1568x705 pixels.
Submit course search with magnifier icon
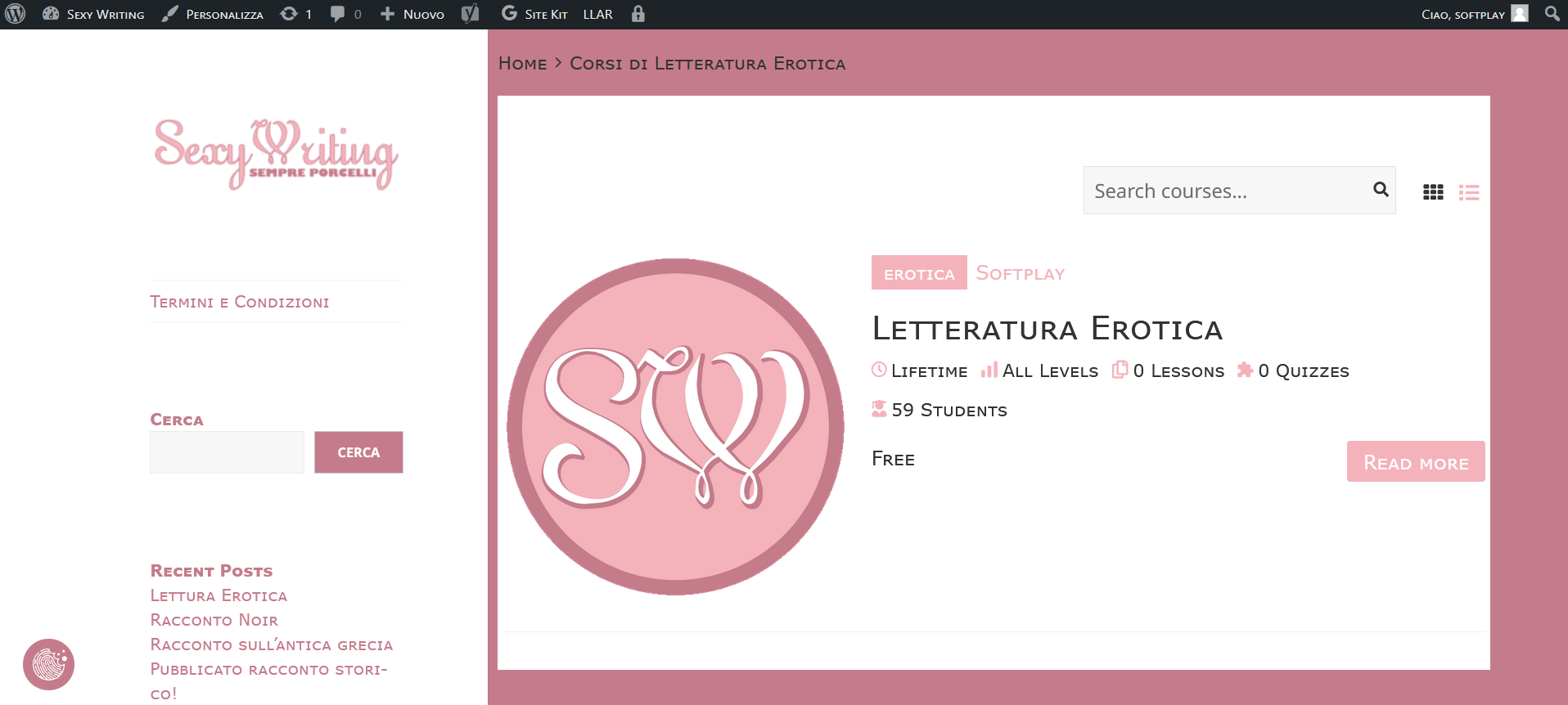click(1381, 190)
